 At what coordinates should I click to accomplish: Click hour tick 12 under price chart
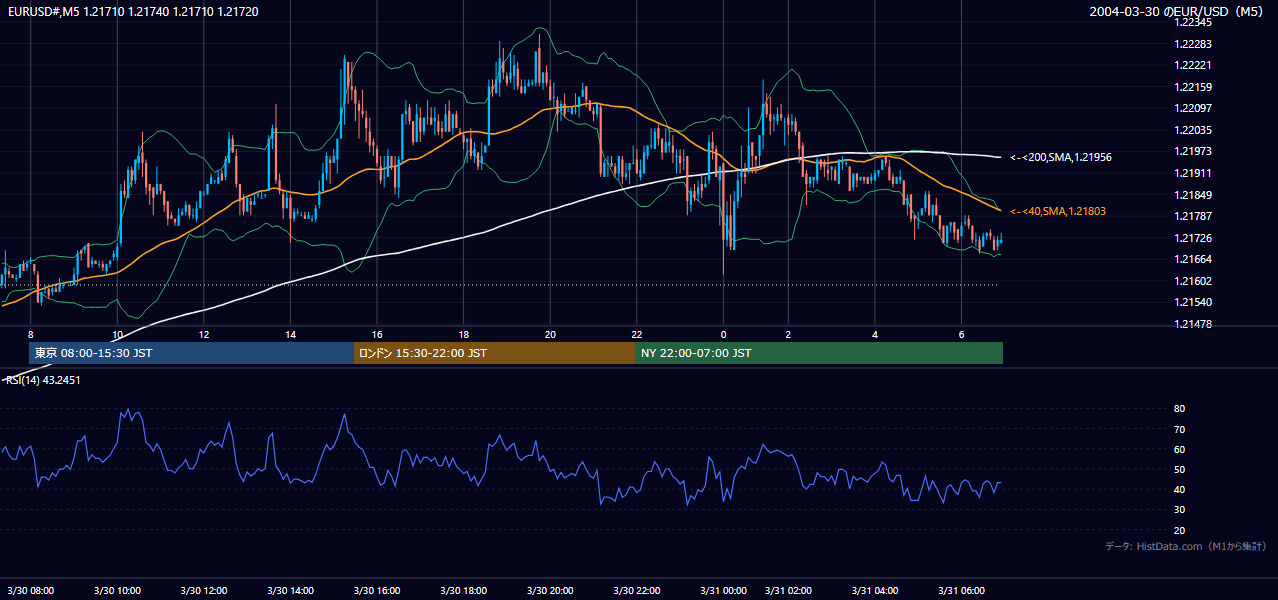coord(204,334)
